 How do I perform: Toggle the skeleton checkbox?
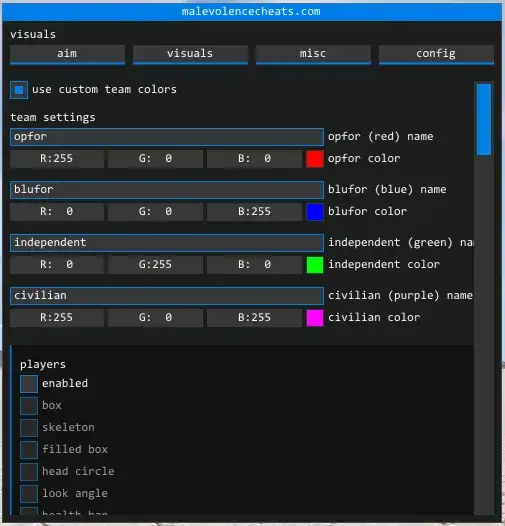tap(29, 428)
